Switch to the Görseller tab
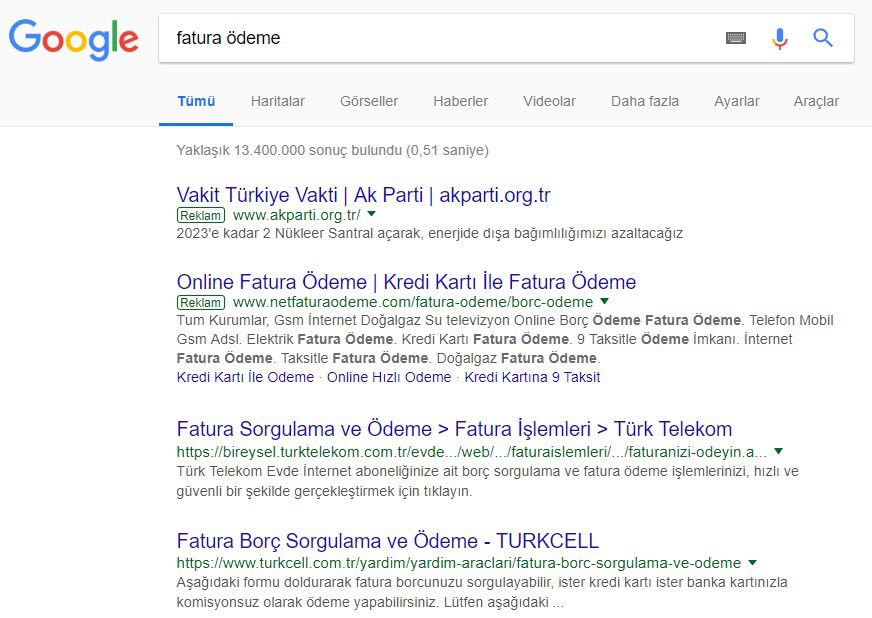 tap(368, 101)
